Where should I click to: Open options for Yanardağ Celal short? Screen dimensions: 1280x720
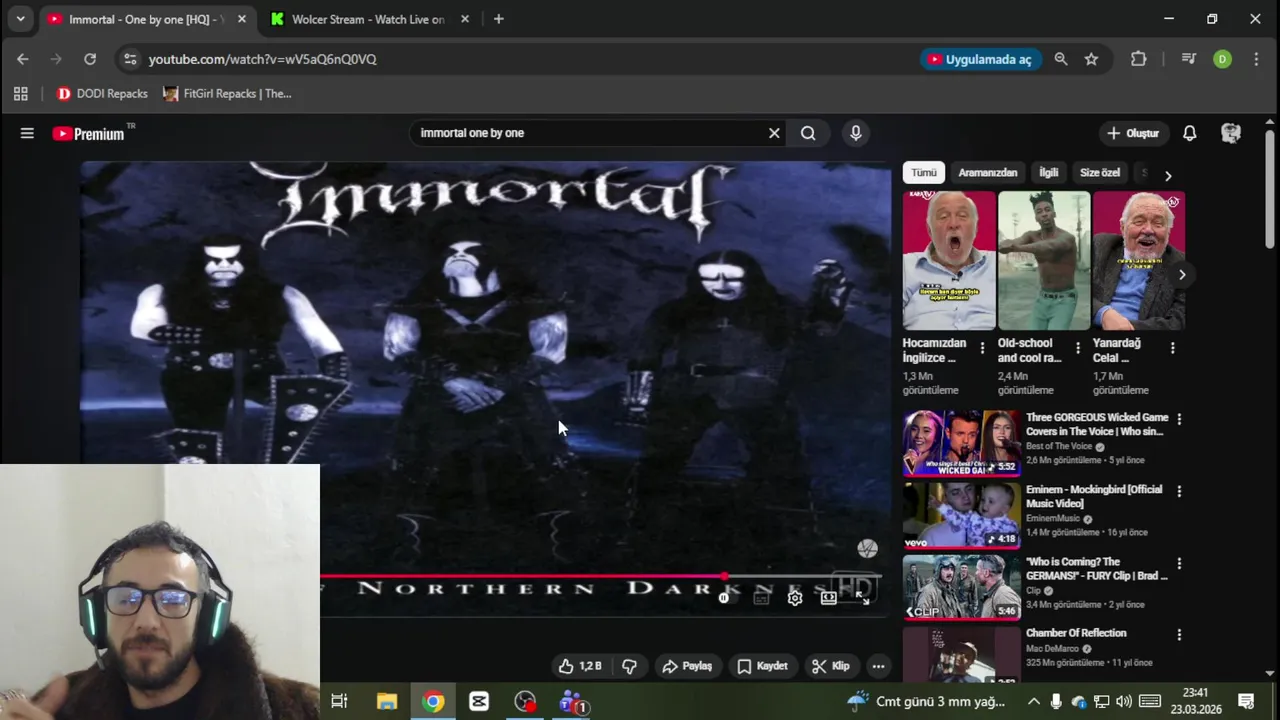pyautogui.click(x=1172, y=348)
